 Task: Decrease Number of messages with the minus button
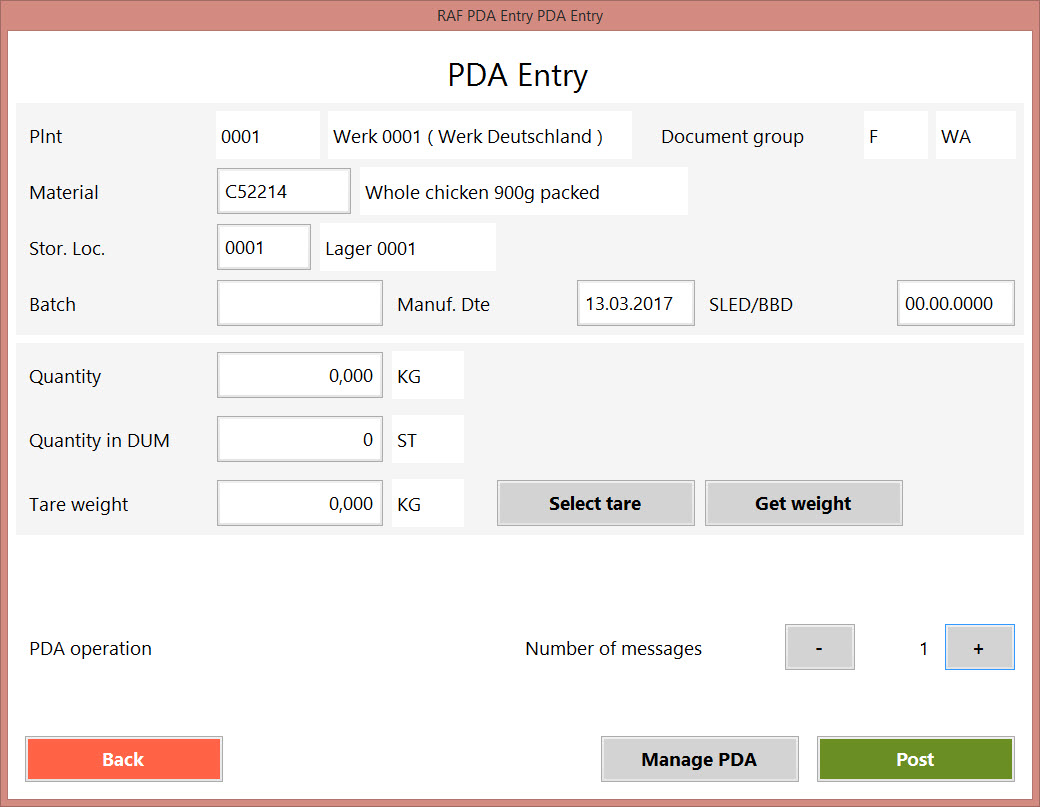click(819, 647)
